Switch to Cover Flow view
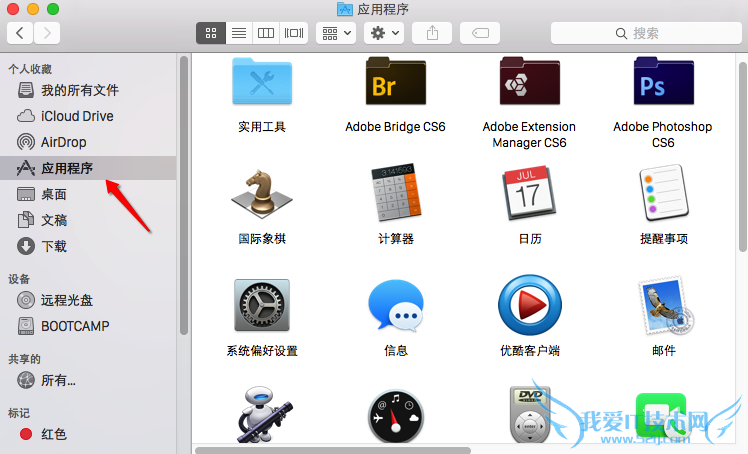 click(294, 33)
